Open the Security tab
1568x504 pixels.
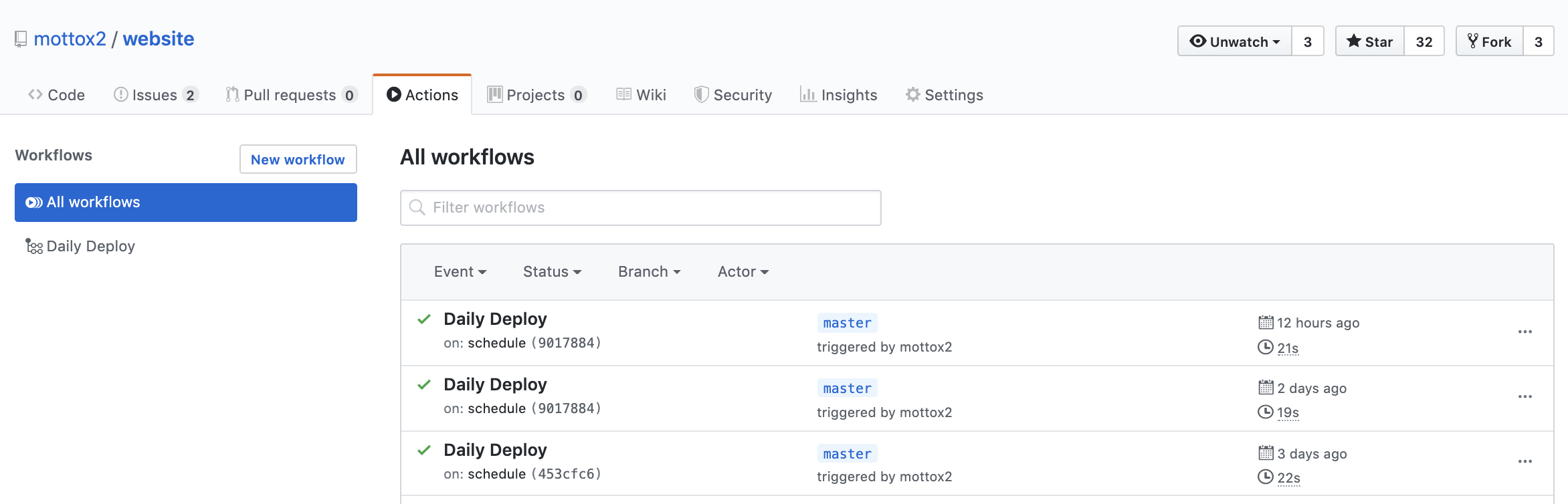pyautogui.click(x=733, y=95)
